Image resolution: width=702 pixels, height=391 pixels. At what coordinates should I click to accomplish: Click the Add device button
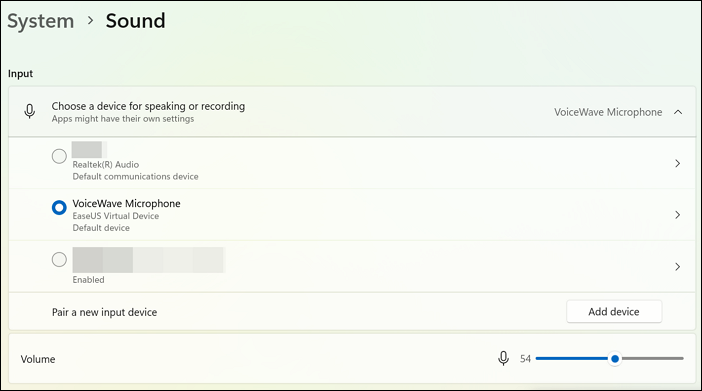click(614, 312)
